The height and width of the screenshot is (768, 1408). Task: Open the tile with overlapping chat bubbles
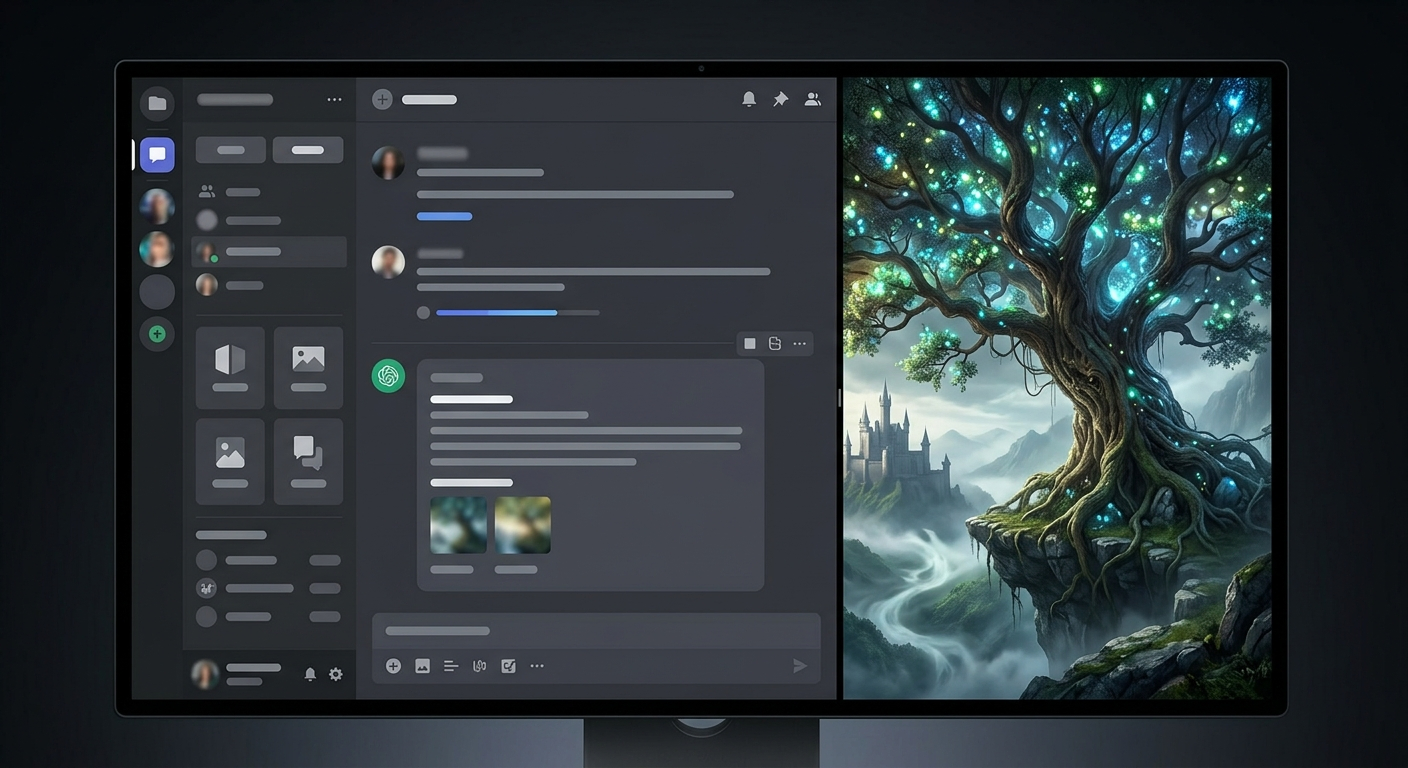click(x=308, y=461)
